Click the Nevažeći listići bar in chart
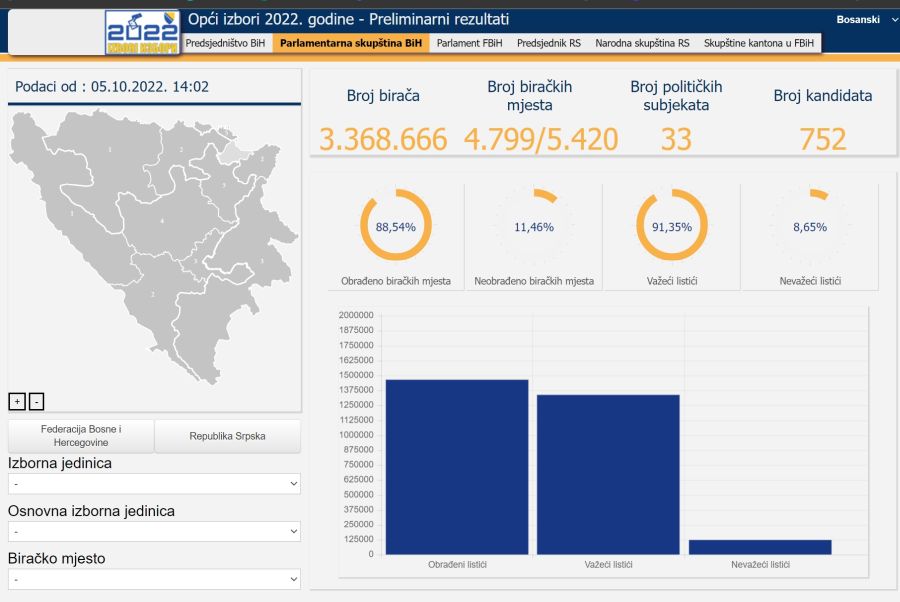Viewport: 900px width, 602px height. [760, 547]
